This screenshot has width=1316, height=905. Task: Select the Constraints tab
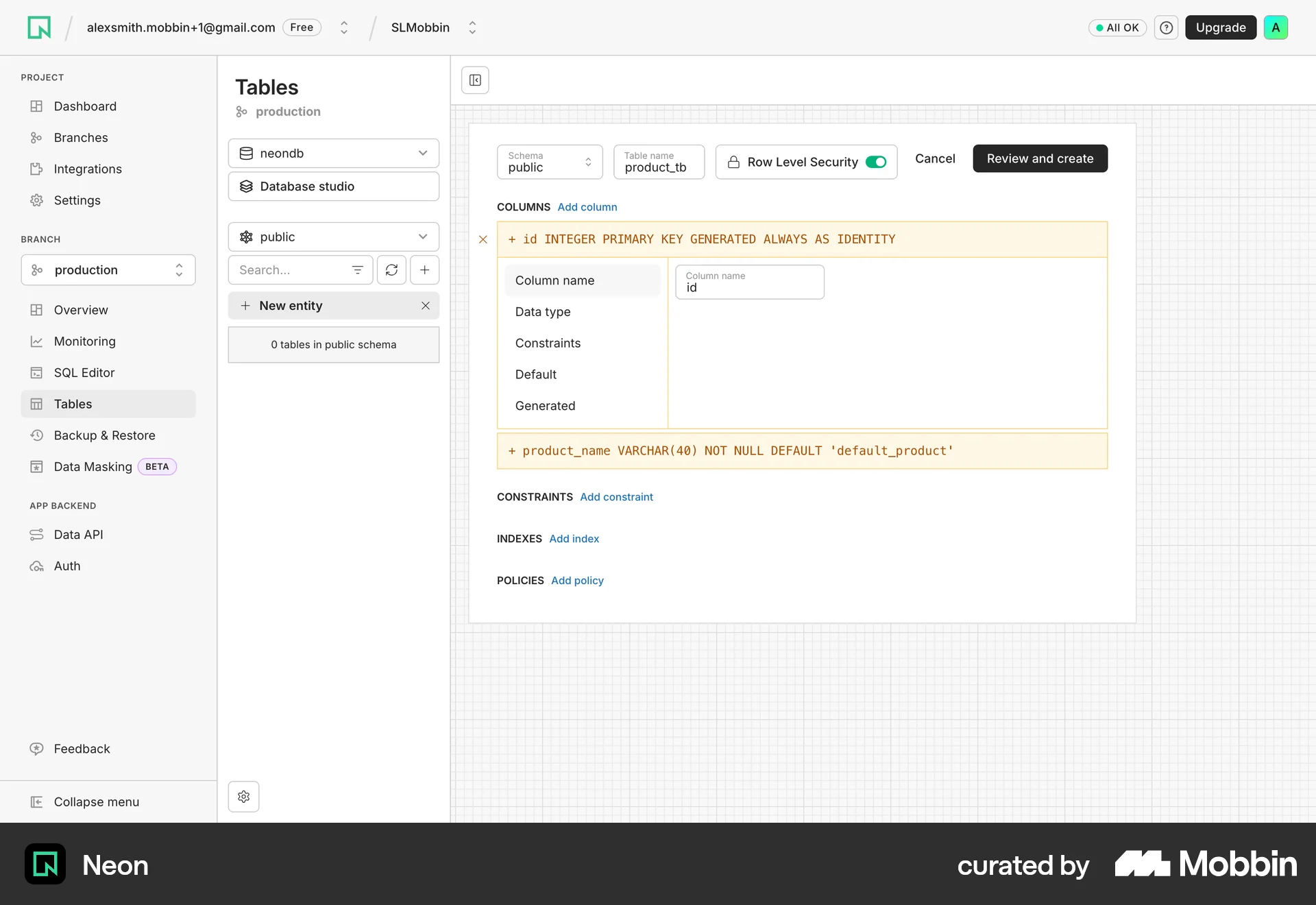click(x=582, y=343)
